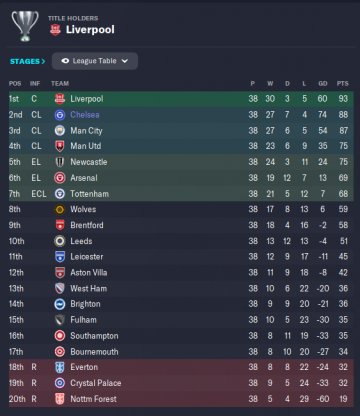Select the Crystal Palace row

click(181, 383)
